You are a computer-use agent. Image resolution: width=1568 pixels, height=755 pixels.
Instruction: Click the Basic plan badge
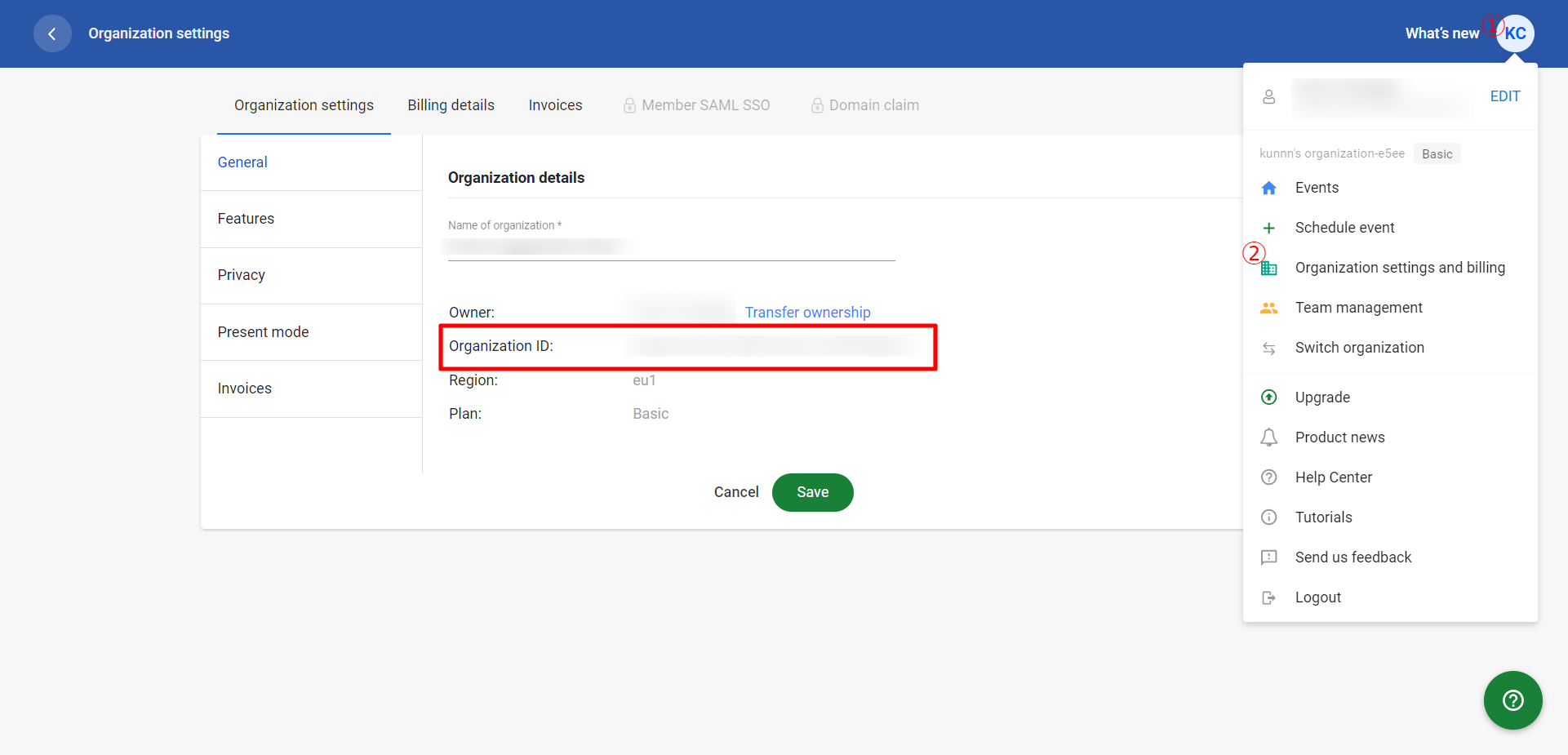point(1437,154)
